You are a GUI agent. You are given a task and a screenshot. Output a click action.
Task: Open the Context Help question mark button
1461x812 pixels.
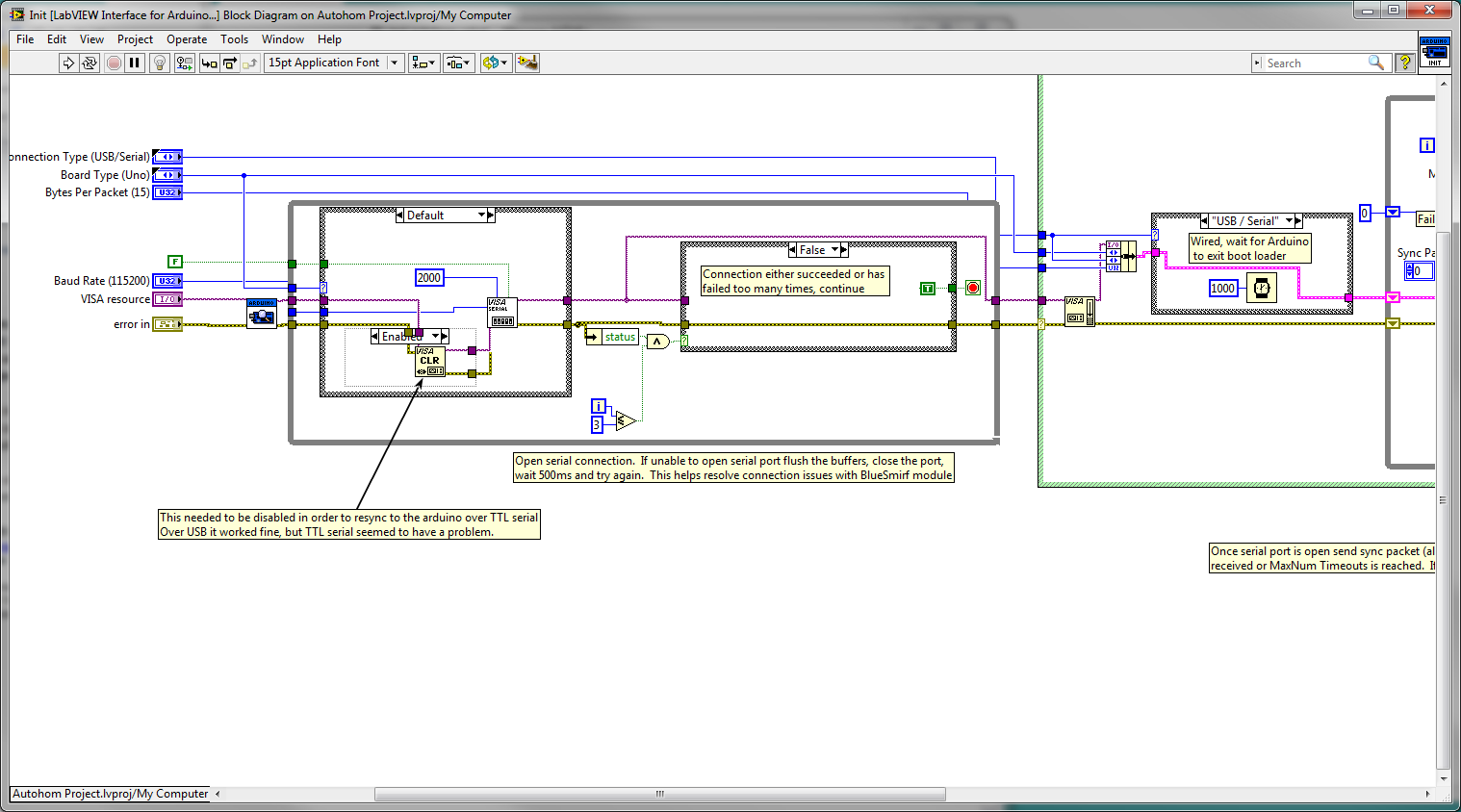point(1405,63)
